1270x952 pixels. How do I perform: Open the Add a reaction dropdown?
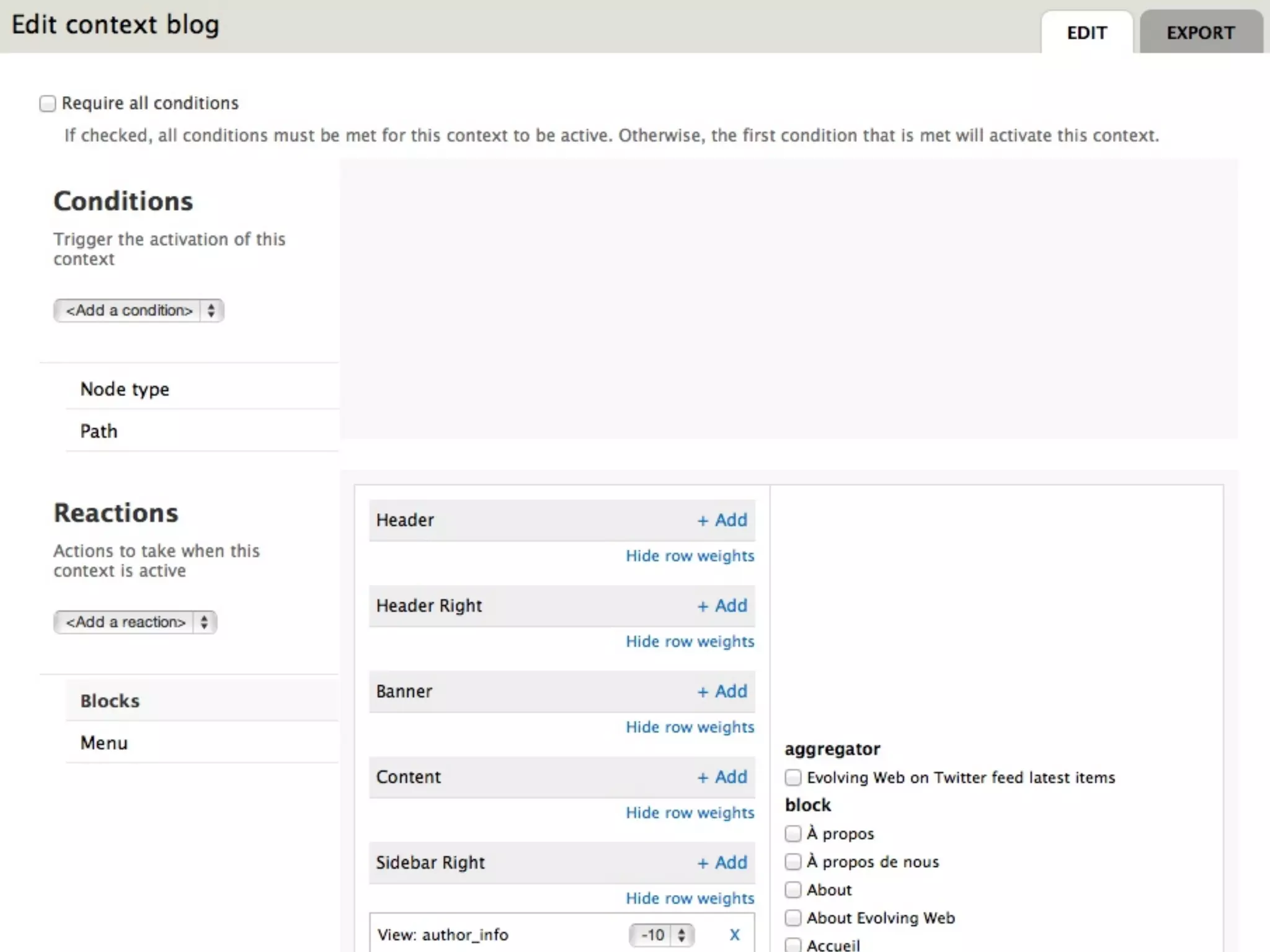pos(135,622)
